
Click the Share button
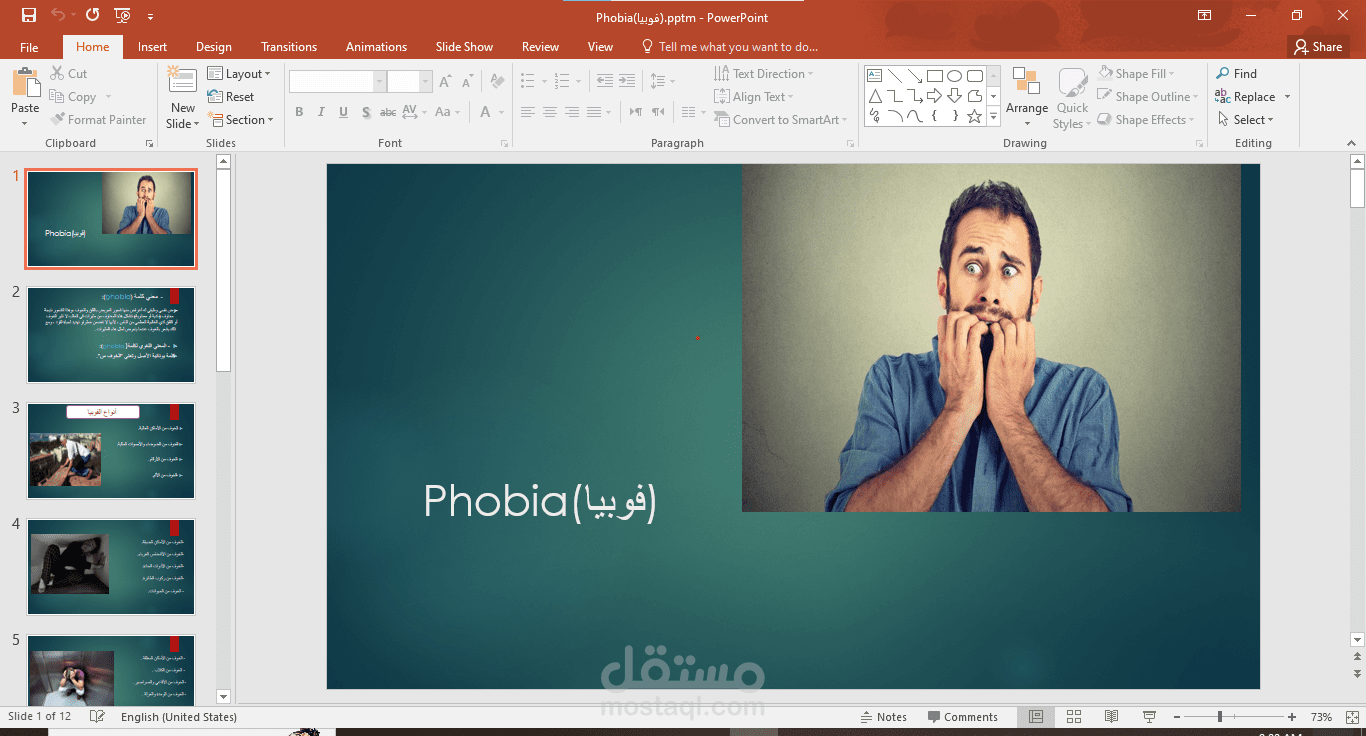click(x=1317, y=47)
